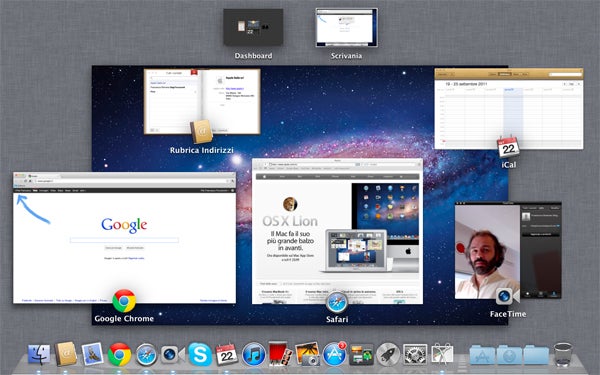Viewport: 600px width, 375px height.
Task: Click the red bookmark in Address Book window
Action: click(x=194, y=72)
